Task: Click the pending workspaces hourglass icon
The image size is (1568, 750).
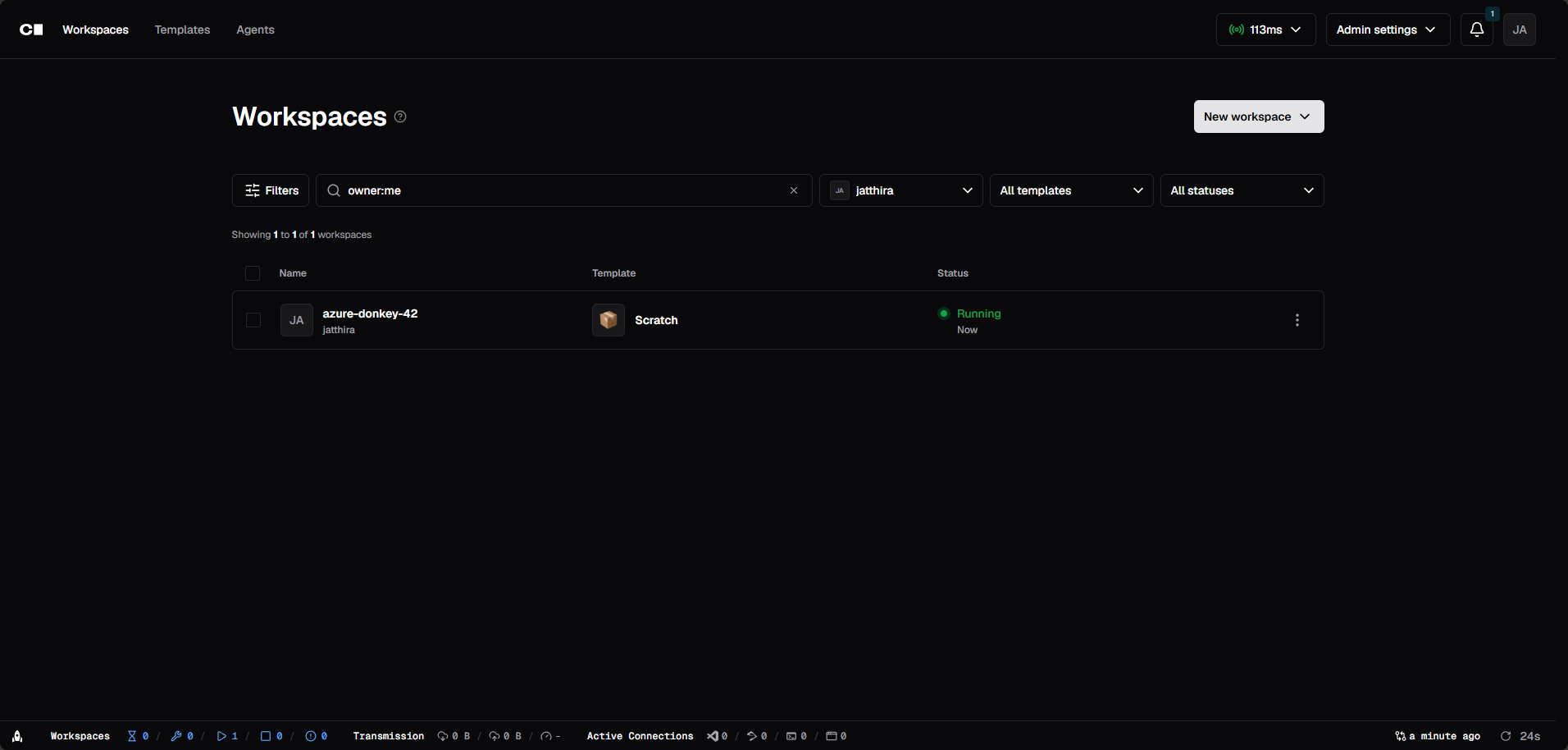Action: (132, 736)
